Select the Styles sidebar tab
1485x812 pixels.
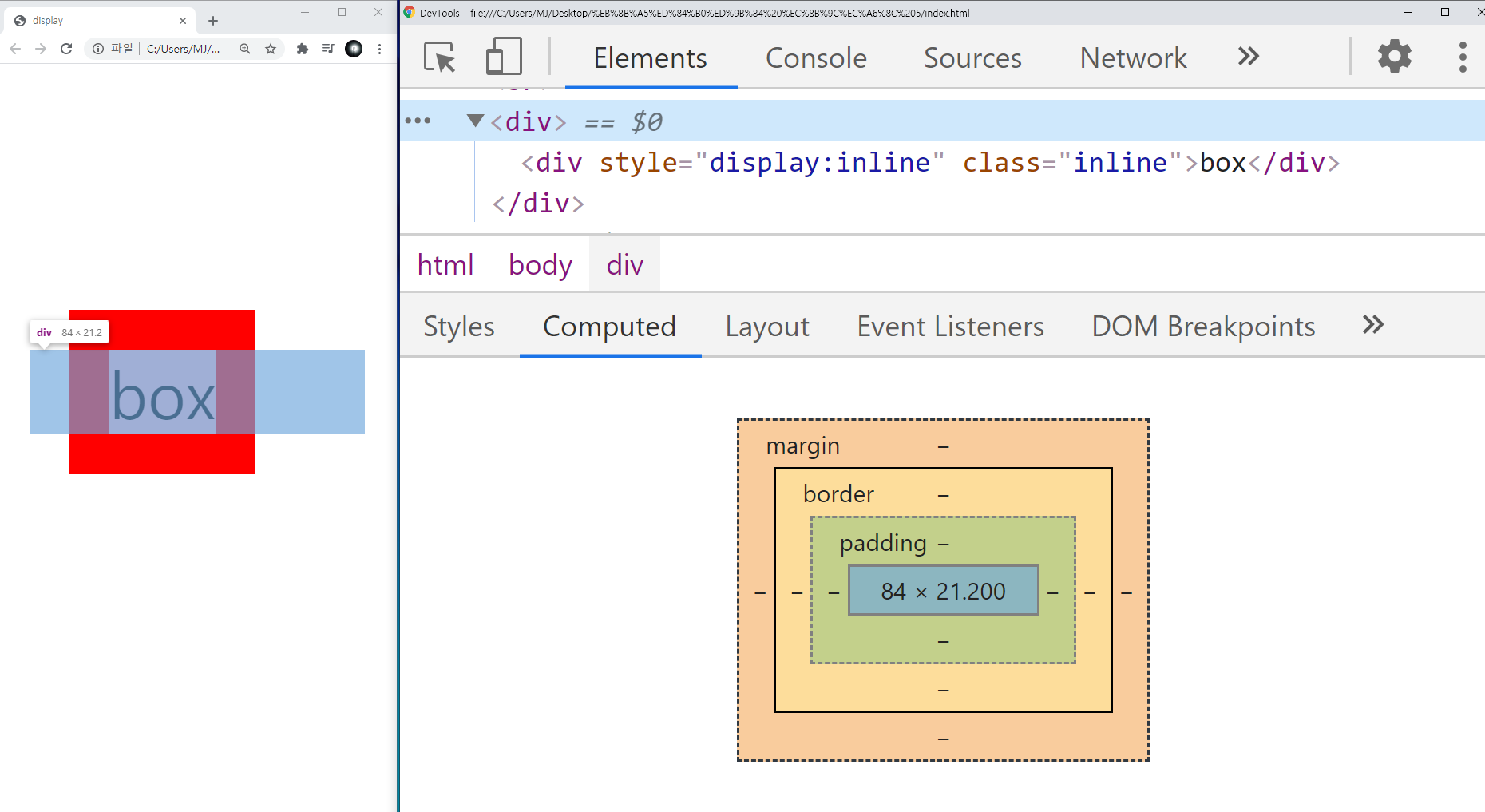click(x=459, y=327)
